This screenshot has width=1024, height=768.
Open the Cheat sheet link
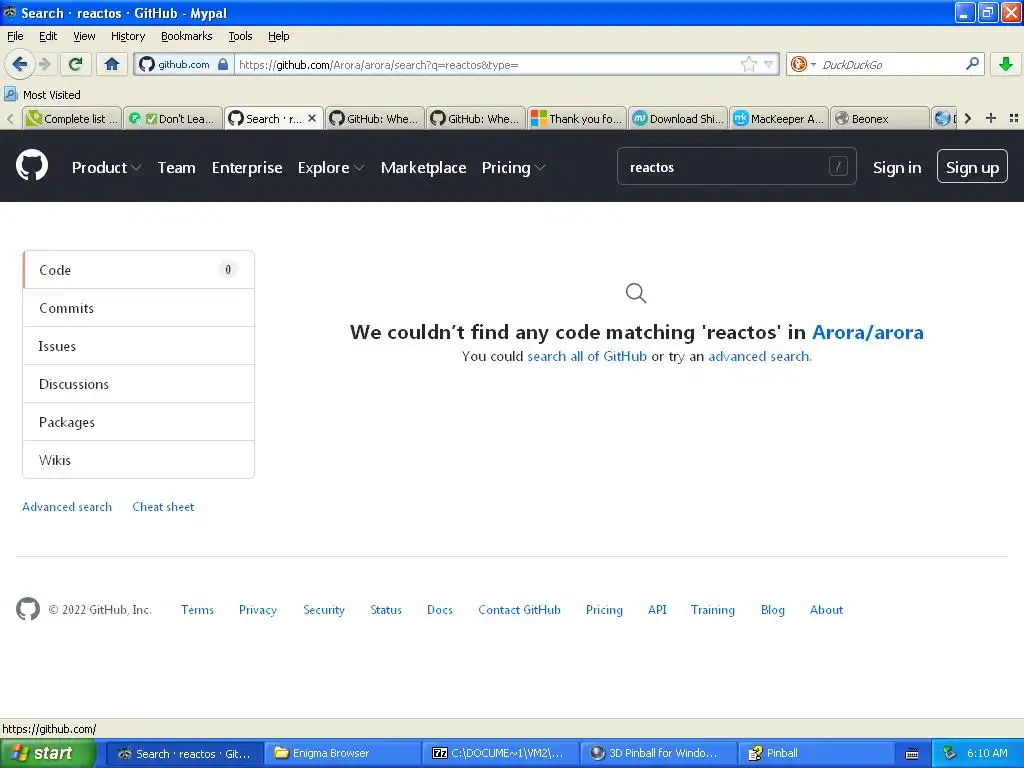point(163,507)
